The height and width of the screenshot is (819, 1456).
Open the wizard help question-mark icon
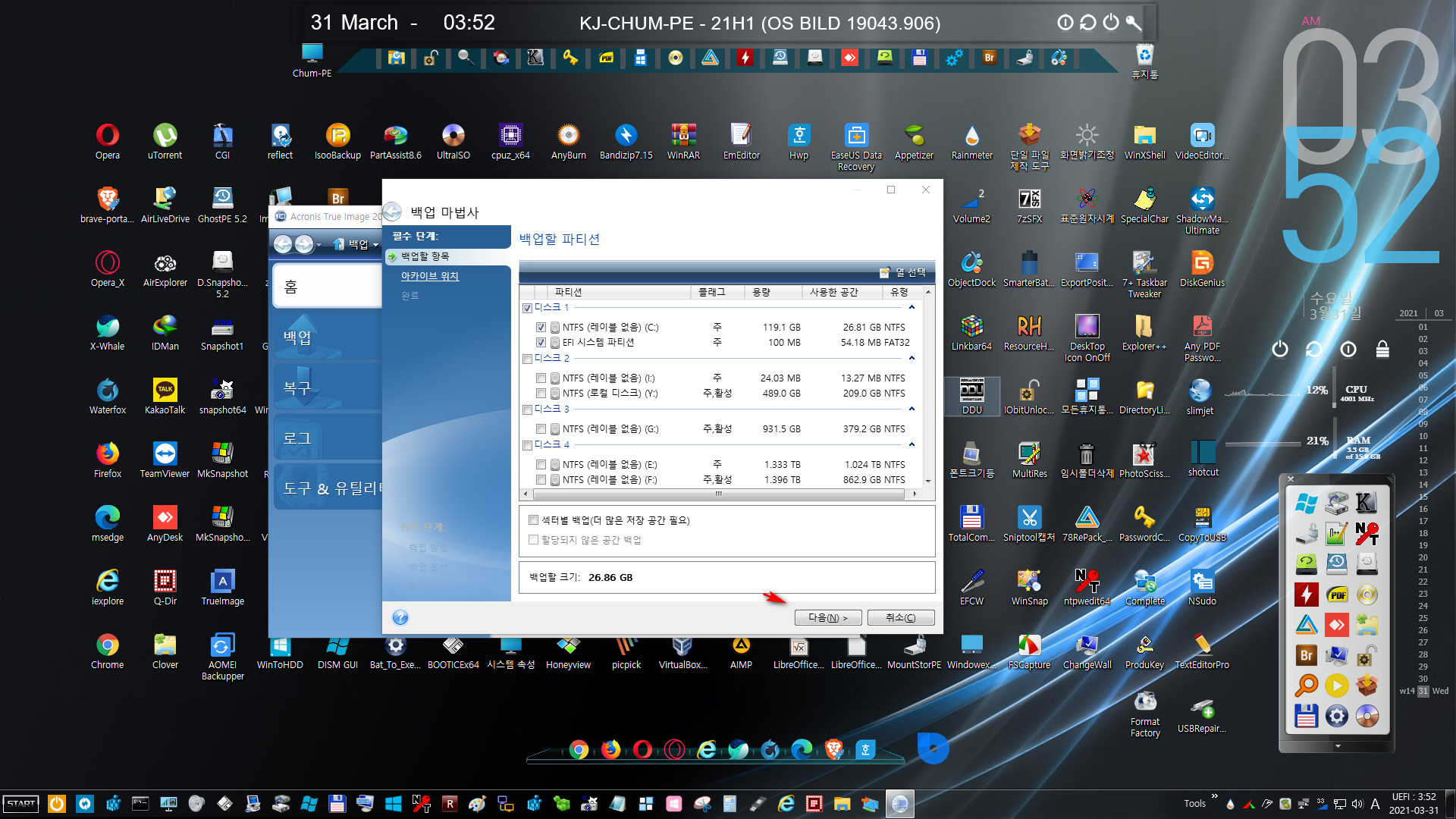pos(400,617)
